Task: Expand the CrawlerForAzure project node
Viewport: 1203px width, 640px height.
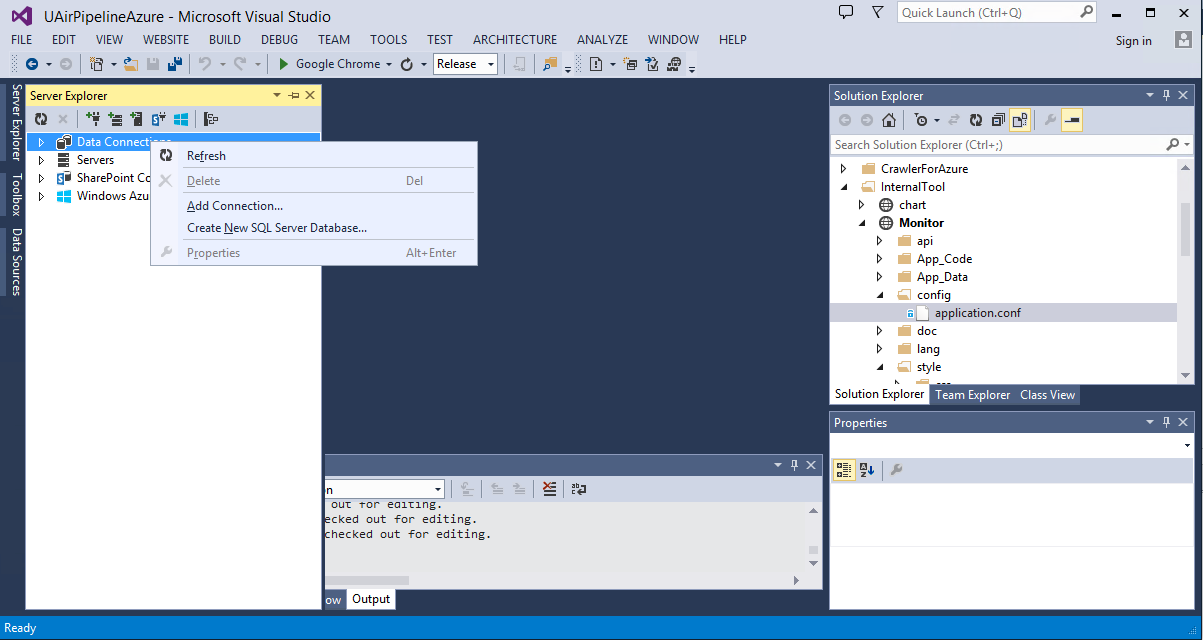Action: (843, 169)
